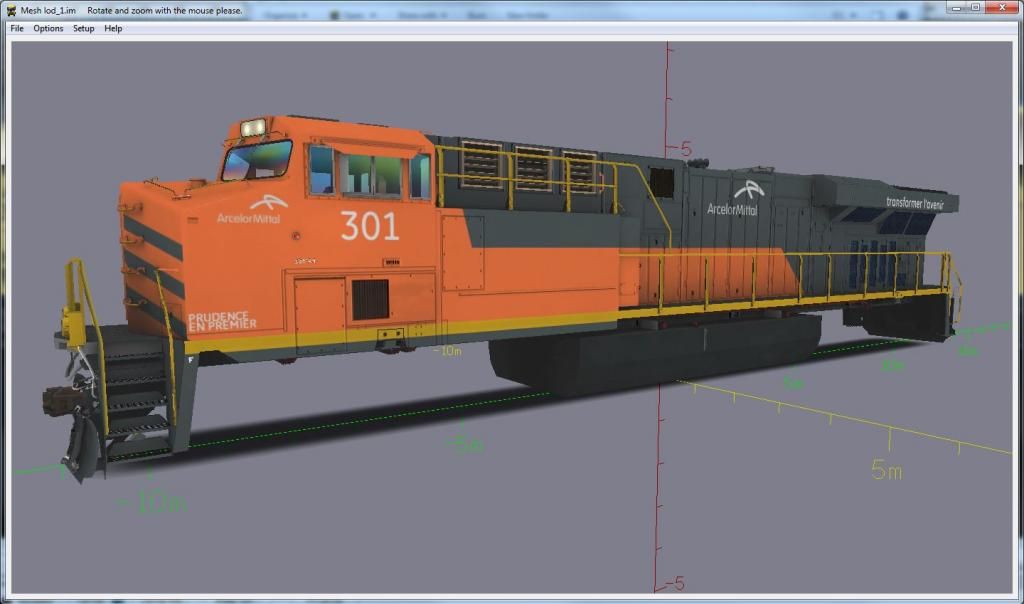Minimize the Mesh lod_1.im window
Screen dimensions: 1024x604
(x=957, y=8)
